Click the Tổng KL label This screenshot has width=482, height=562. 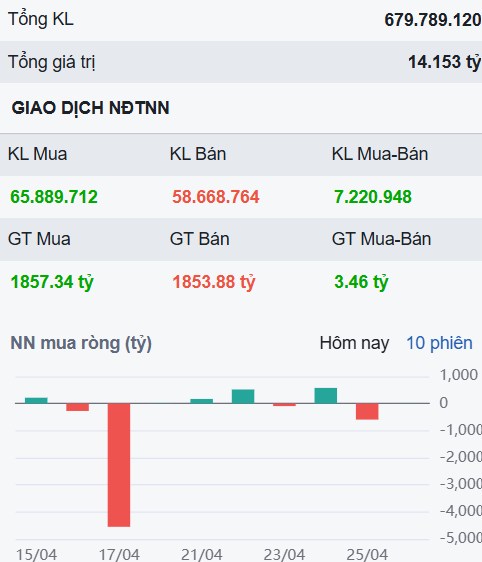click(41, 19)
